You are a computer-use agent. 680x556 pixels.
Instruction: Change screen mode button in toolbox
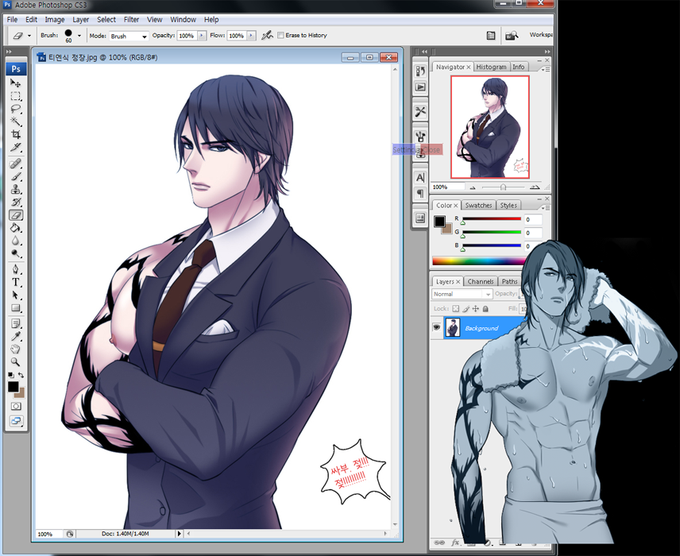coord(16,421)
